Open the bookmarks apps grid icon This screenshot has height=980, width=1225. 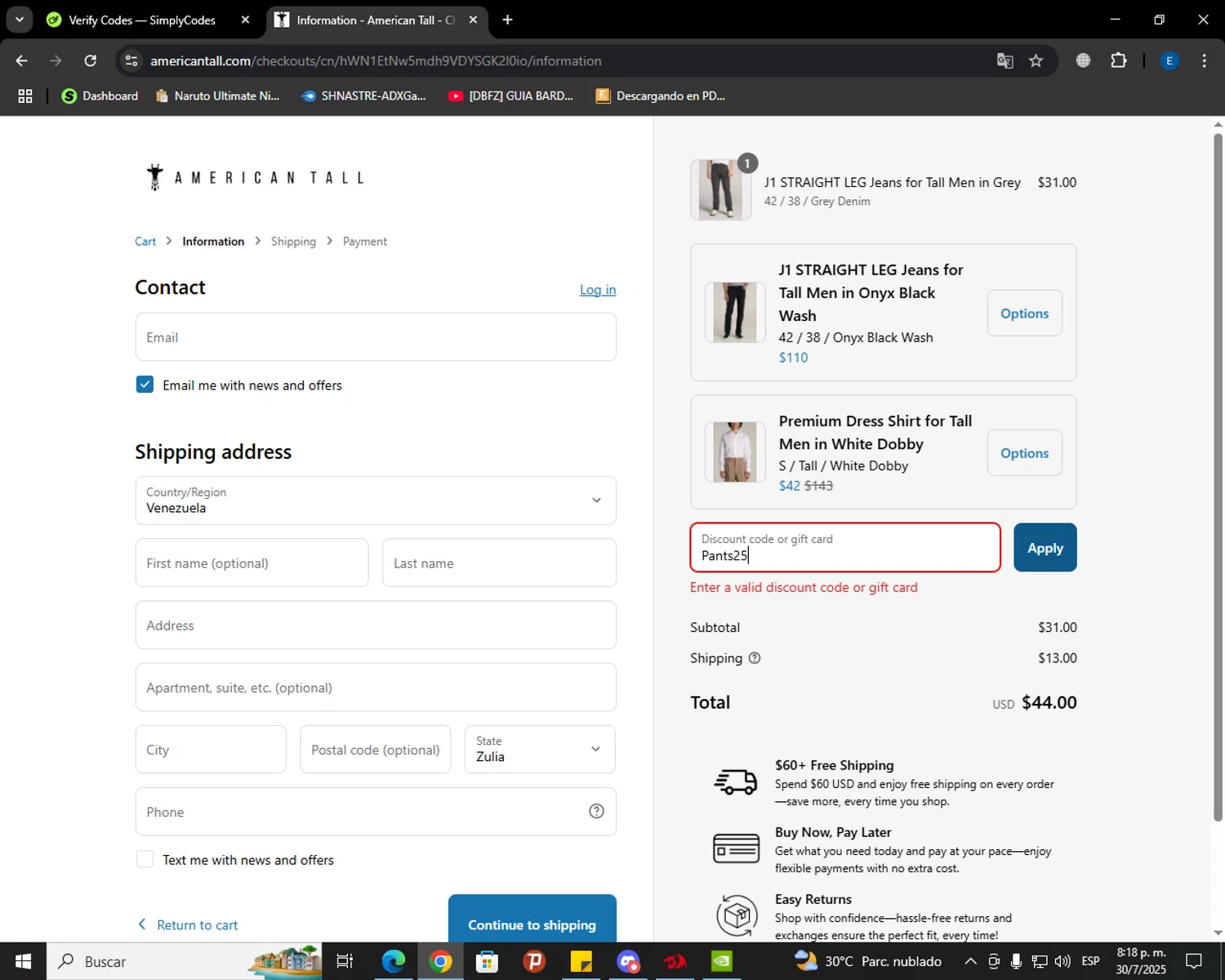click(25, 96)
